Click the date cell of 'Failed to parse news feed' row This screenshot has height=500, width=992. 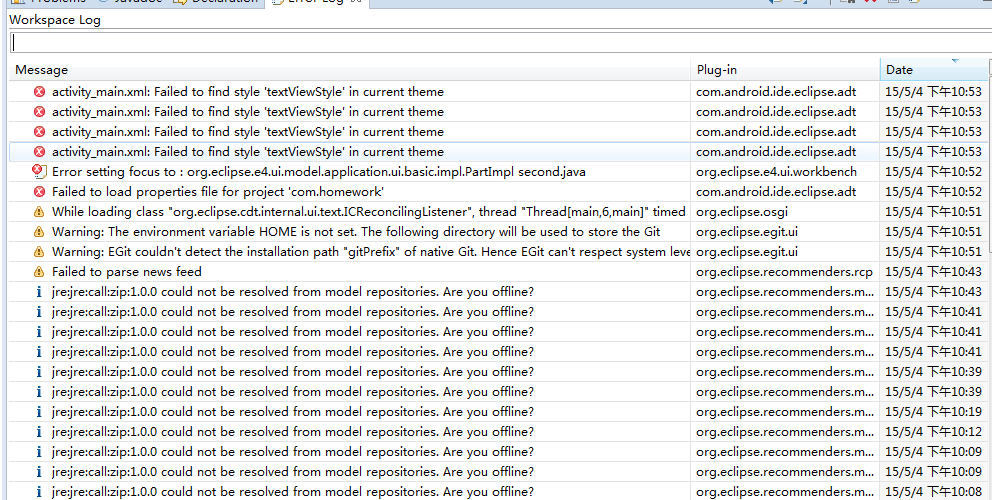(x=934, y=272)
